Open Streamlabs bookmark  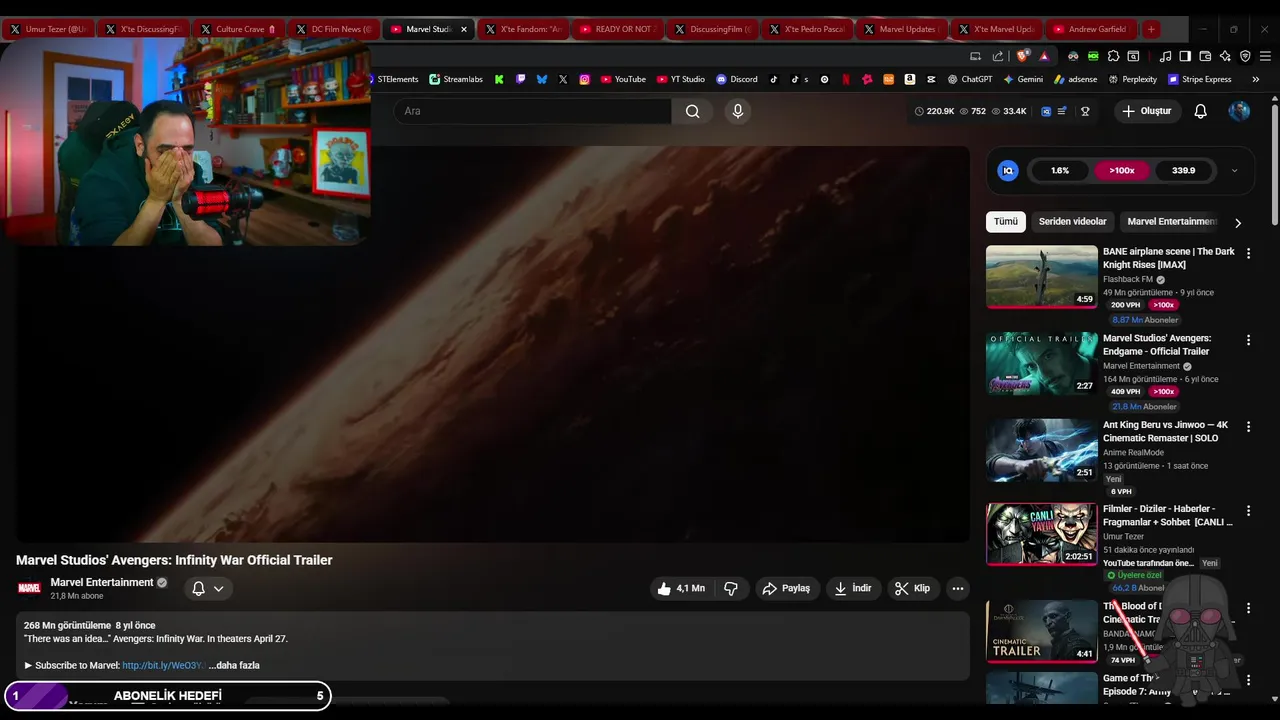tap(456, 79)
